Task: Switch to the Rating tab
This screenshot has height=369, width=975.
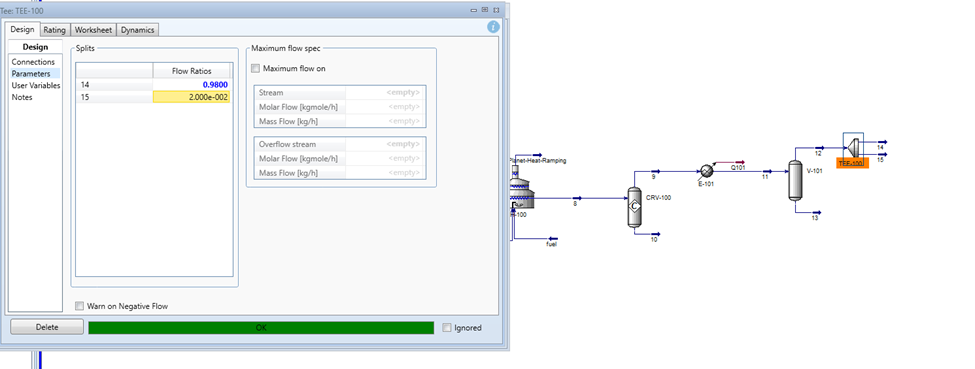Action: coord(55,30)
